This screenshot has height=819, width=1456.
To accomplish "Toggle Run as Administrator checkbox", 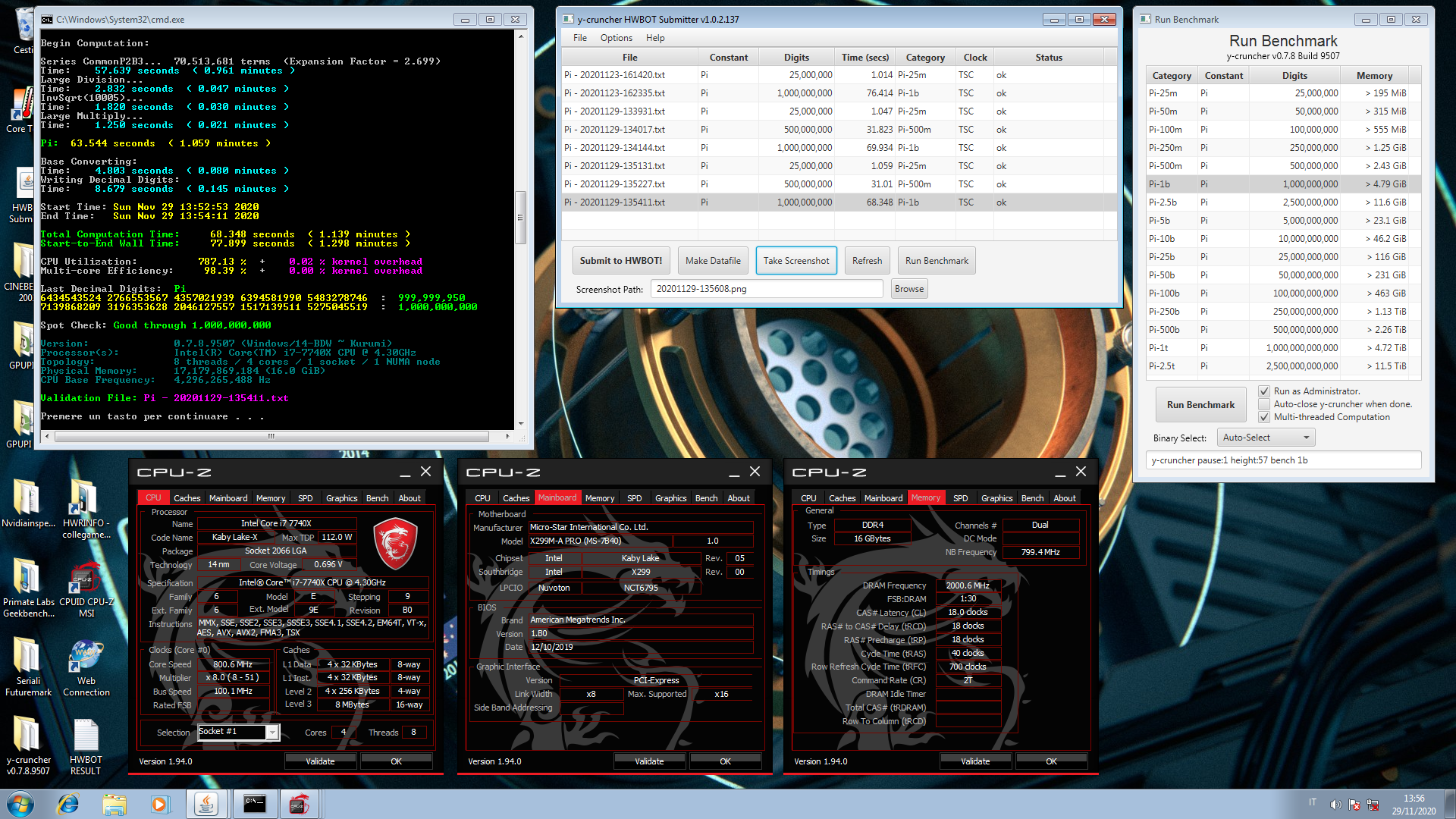I will 1264,391.
